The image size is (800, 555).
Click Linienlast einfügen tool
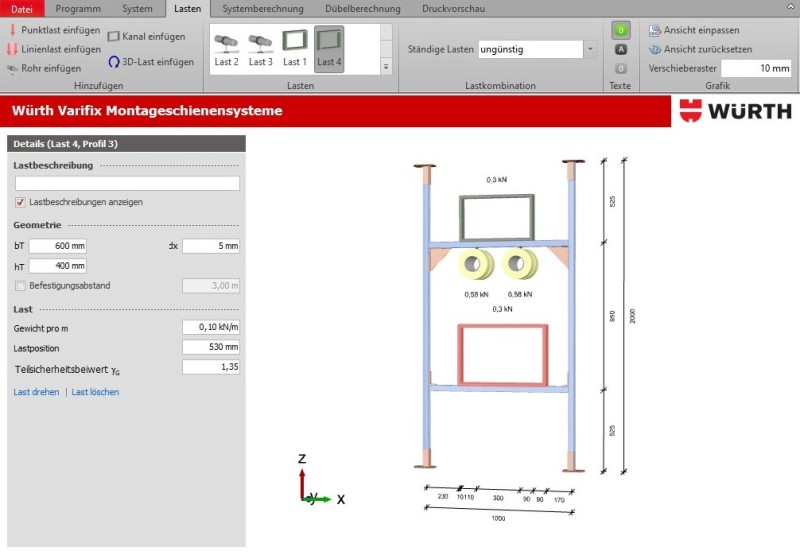pyautogui.click(x=54, y=49)
